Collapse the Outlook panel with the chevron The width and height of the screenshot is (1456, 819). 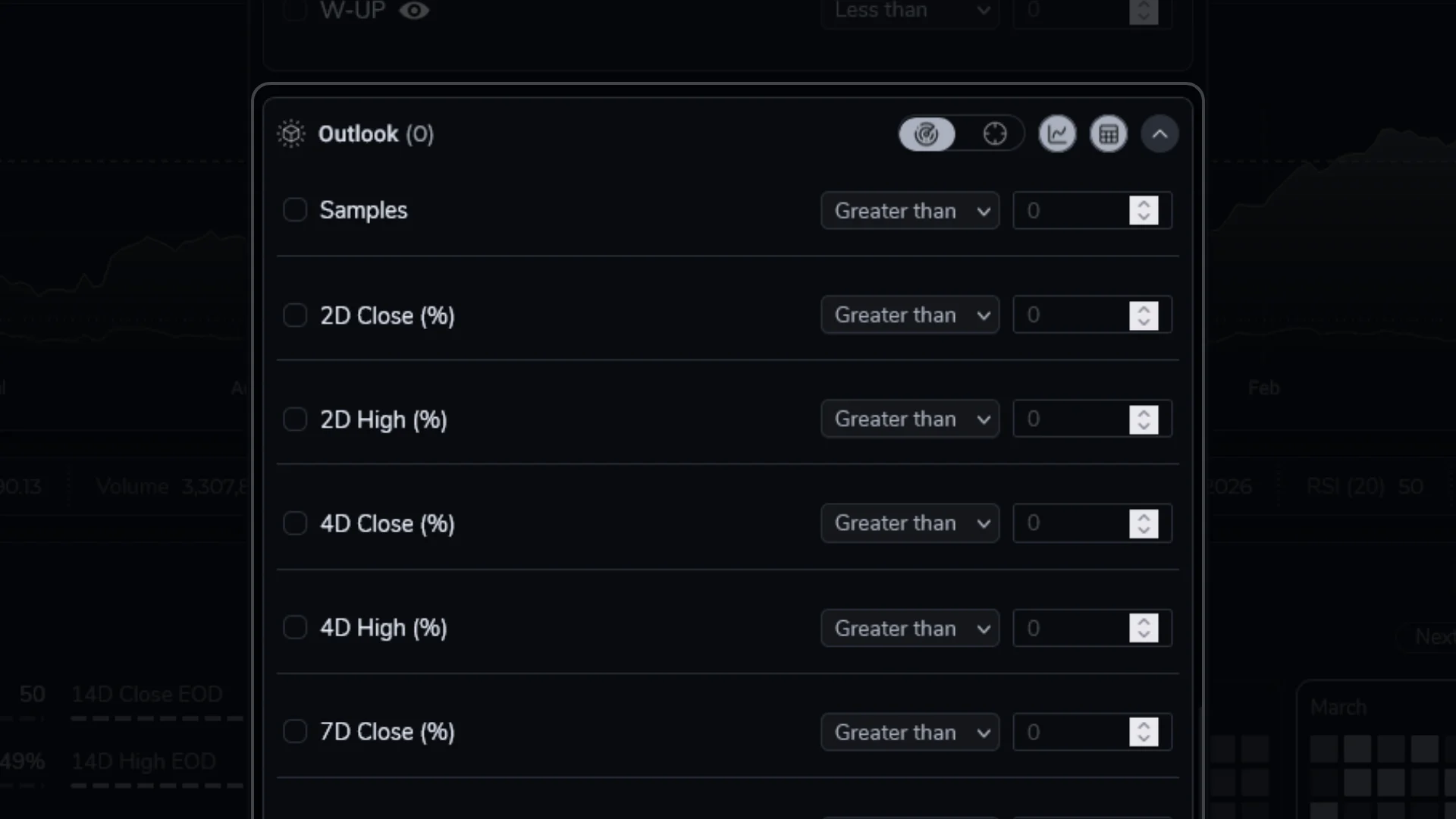pyautogui.click(x=1159, y=134)
